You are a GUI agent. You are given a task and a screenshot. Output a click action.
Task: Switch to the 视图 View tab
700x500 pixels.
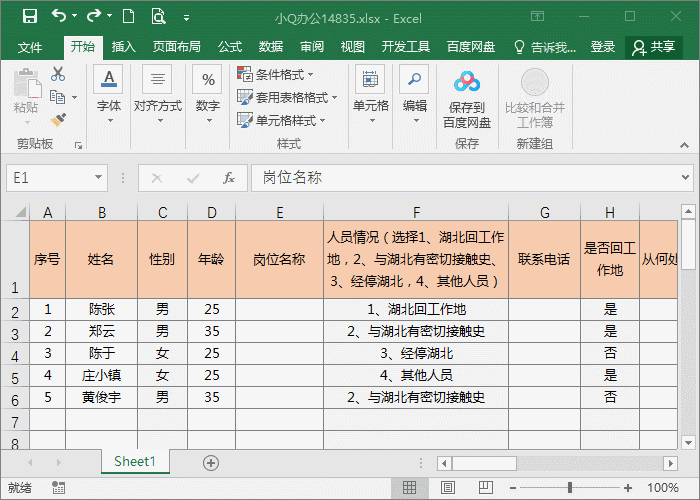353,47
